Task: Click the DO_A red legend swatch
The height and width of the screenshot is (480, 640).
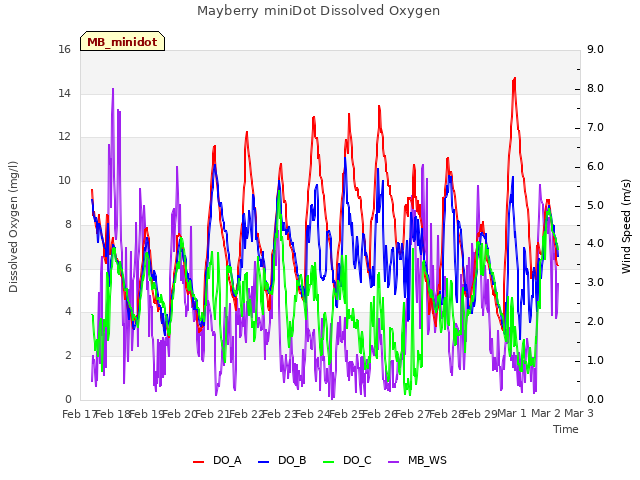Action: [x=198, y=462]
